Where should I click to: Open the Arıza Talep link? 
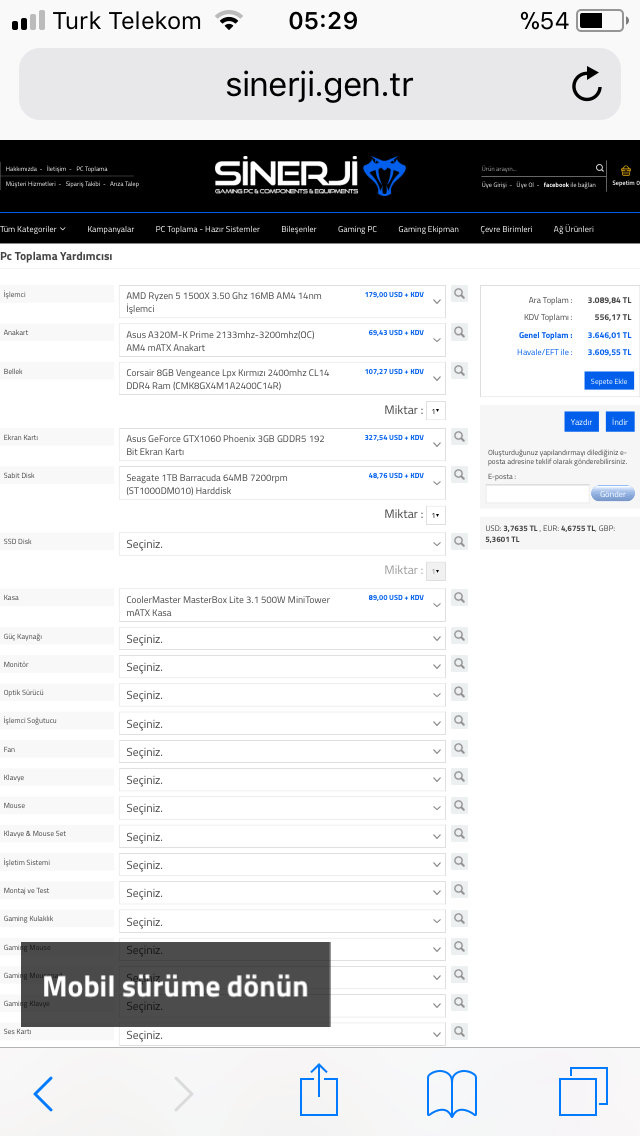pos(124,184)
